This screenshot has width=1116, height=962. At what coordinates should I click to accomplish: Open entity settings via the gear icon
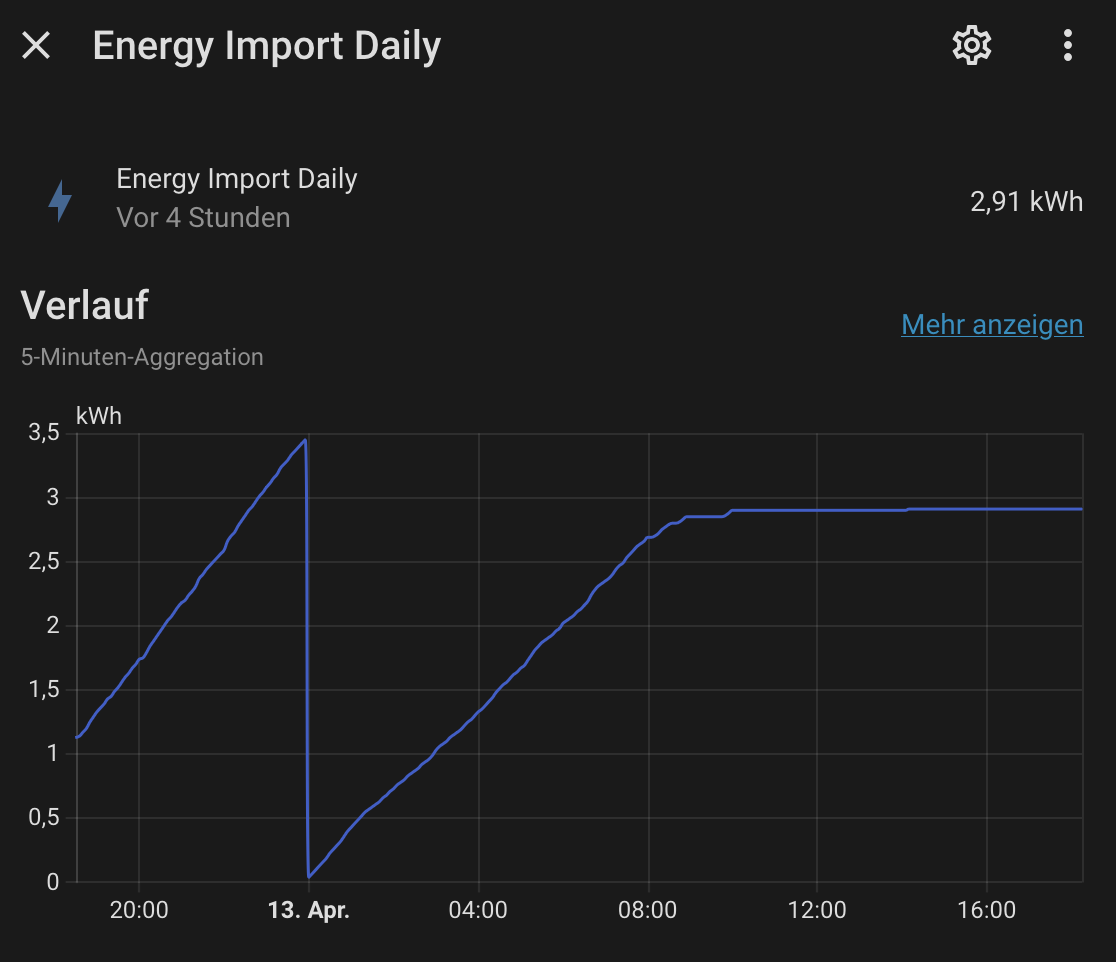[x=971, y=45]
